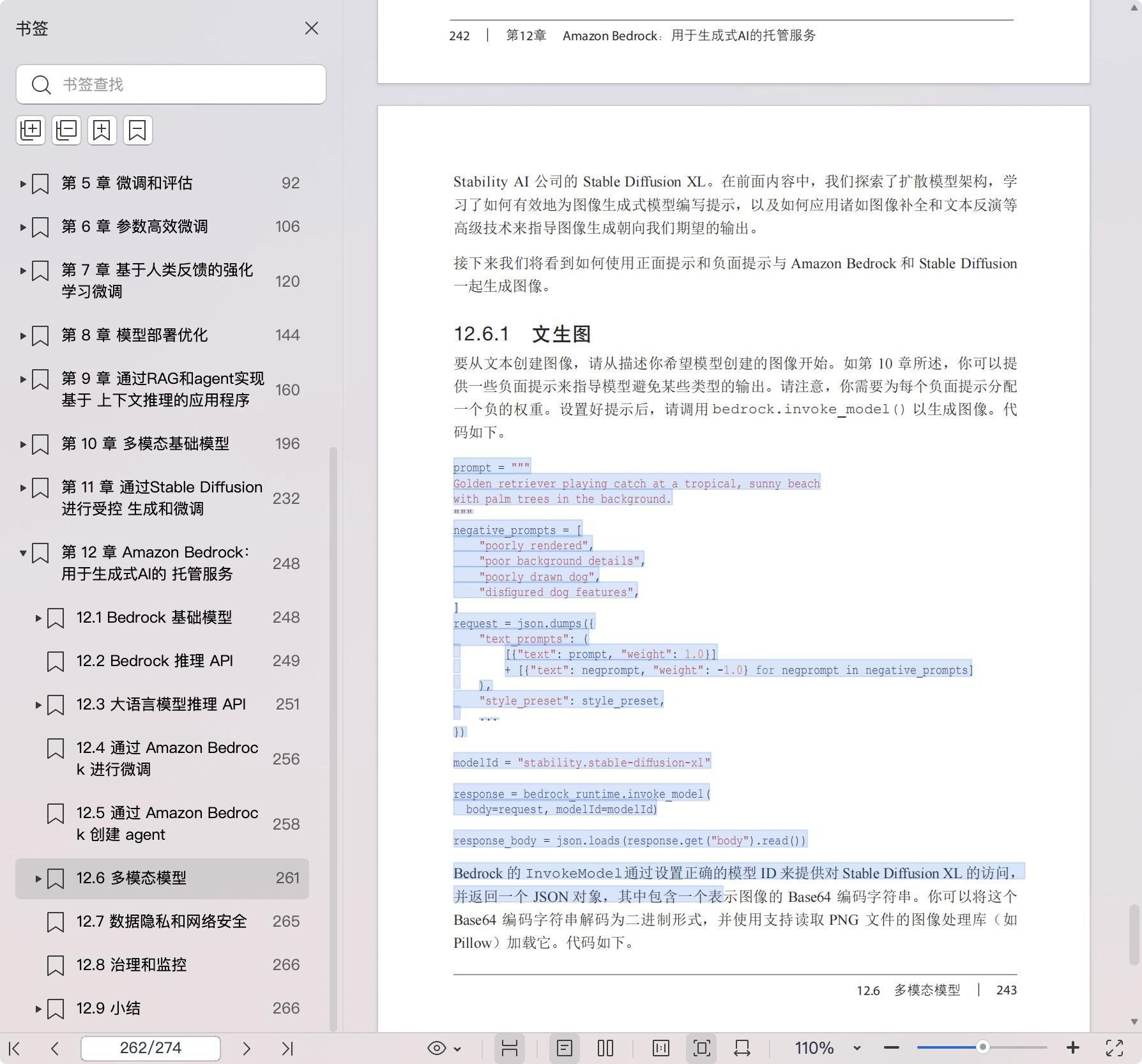Image resolution: width=1142 pixels, height=1064 pixels.
Task: Expand the 12.6 多模态模型 arrow
Action: (38, 879)
